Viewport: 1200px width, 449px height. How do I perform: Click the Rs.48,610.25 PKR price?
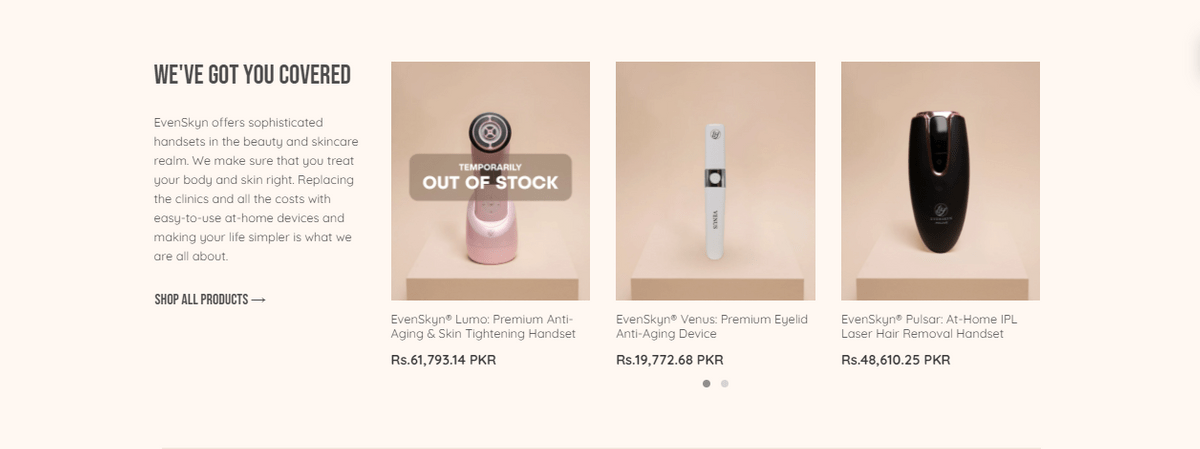tap(895, 360)
